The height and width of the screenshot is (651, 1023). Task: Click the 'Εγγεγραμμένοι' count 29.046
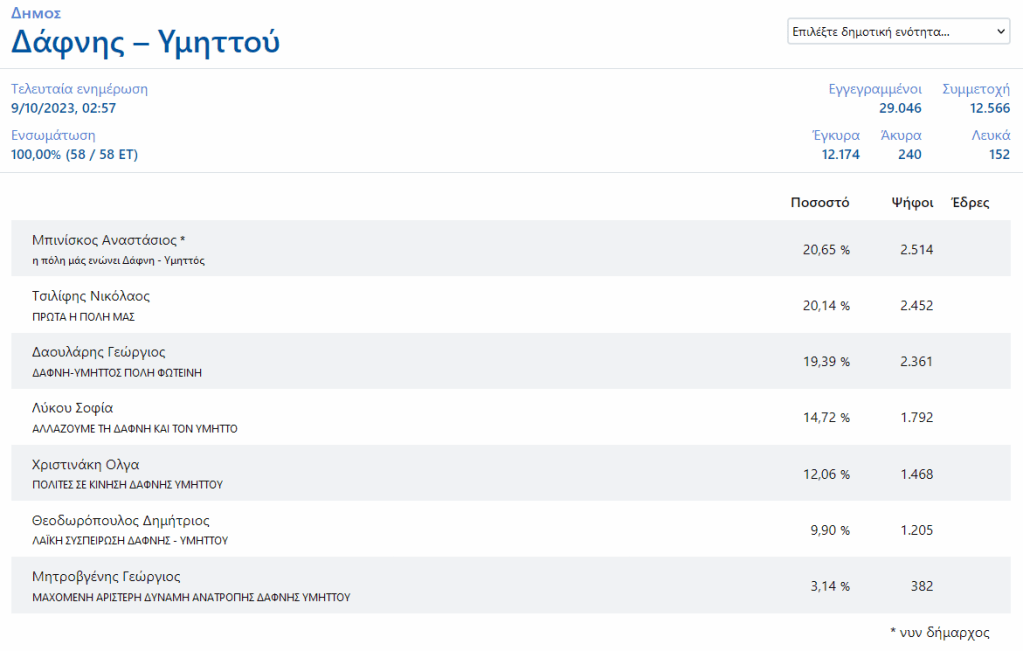point(900,108)
